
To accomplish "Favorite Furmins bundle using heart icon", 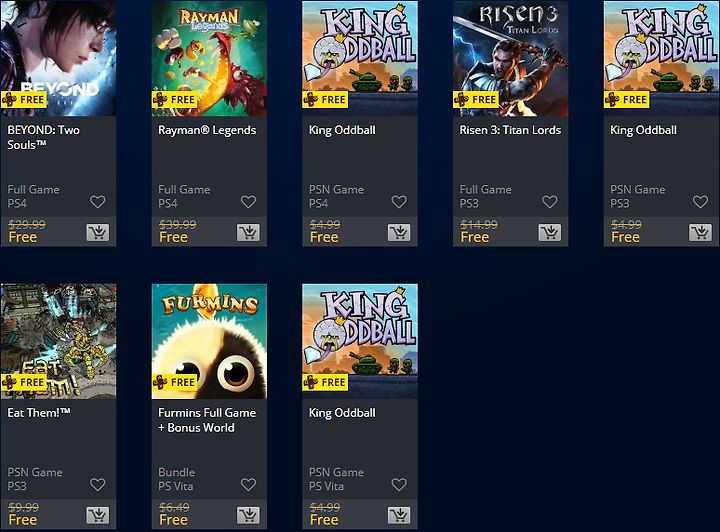I will (248, 484).
